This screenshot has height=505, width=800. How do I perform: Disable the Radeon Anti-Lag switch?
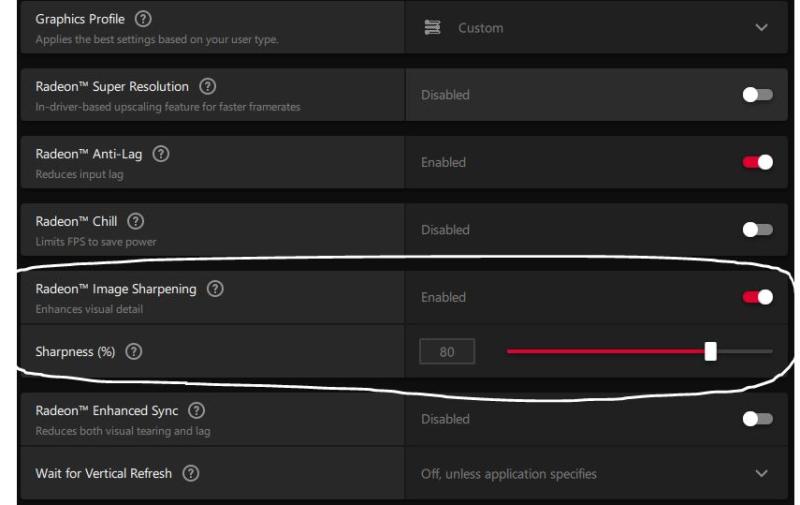(x=757, y=162)
